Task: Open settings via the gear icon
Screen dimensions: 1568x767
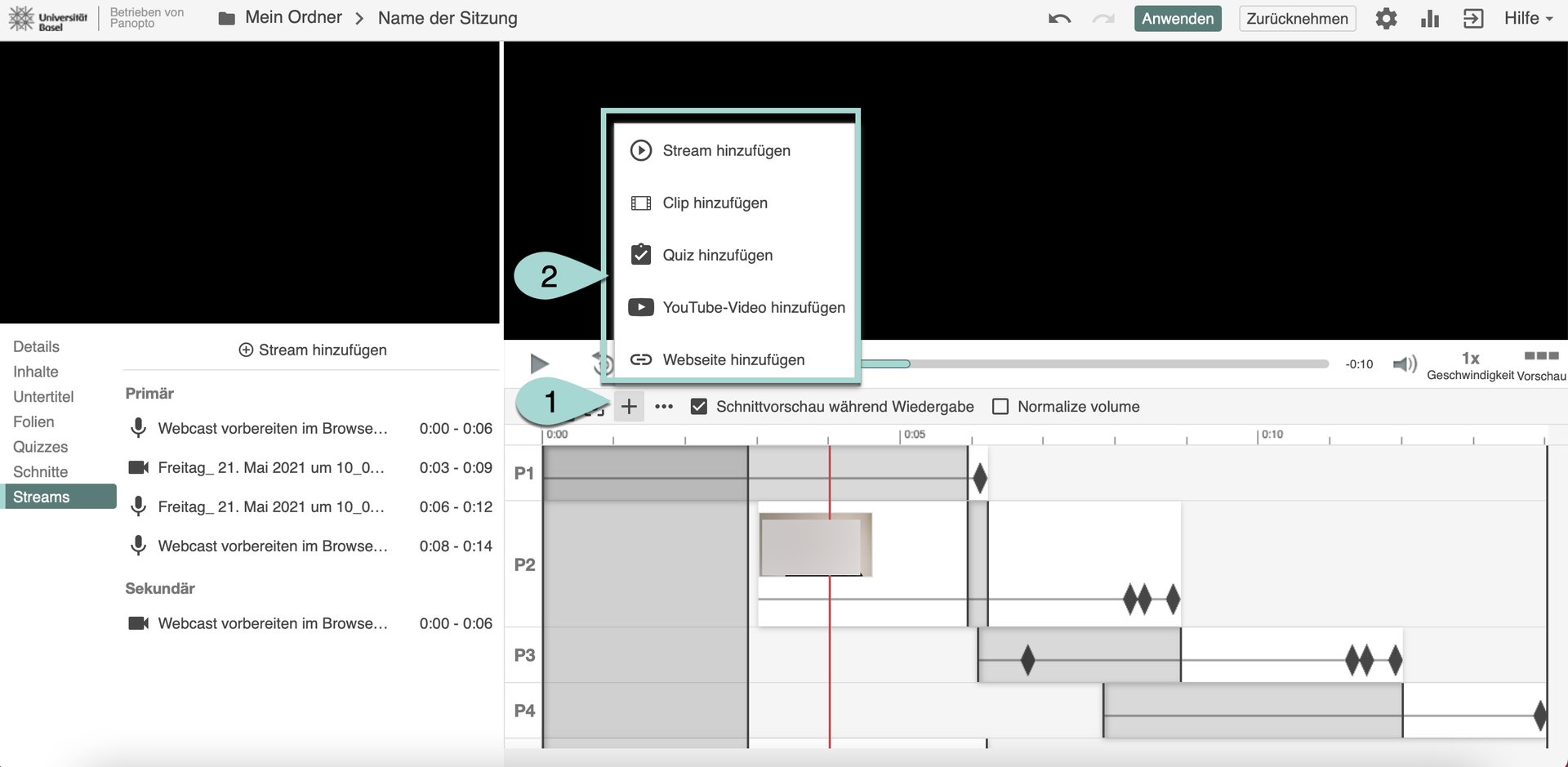Action: [x=1386, y=19]
